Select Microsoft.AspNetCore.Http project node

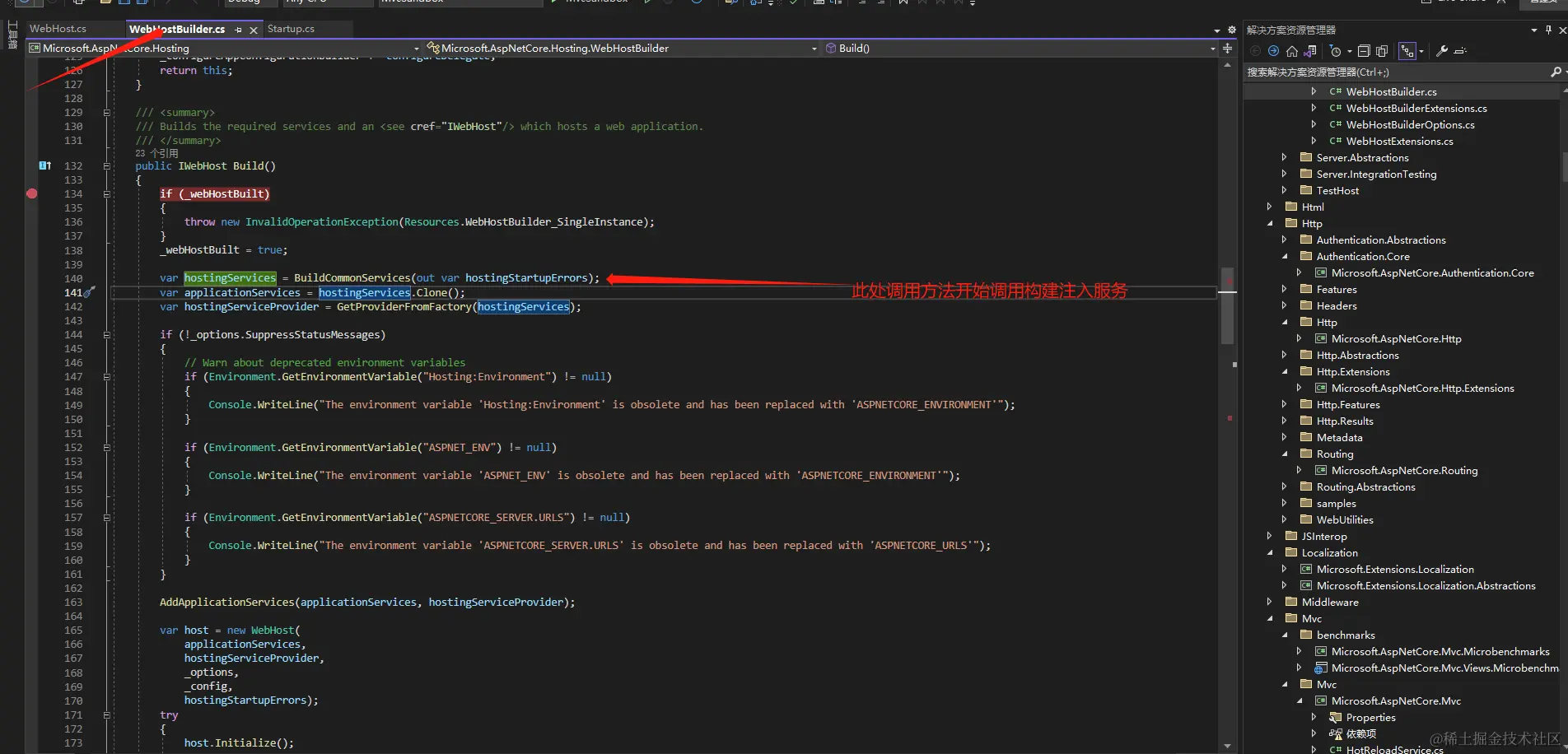tap(1396, 338)
